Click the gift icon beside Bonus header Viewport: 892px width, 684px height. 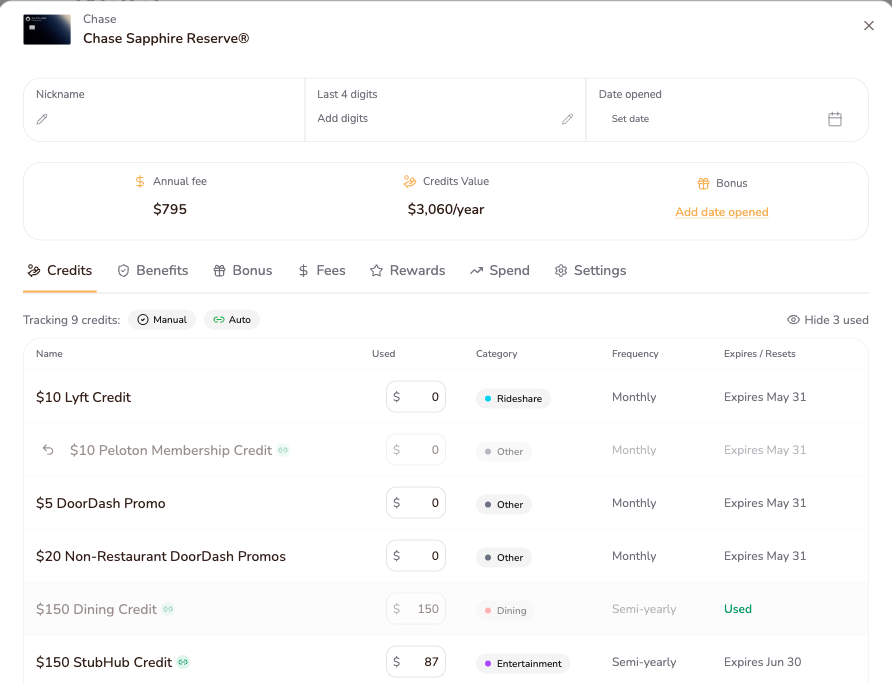click(704, 183)
